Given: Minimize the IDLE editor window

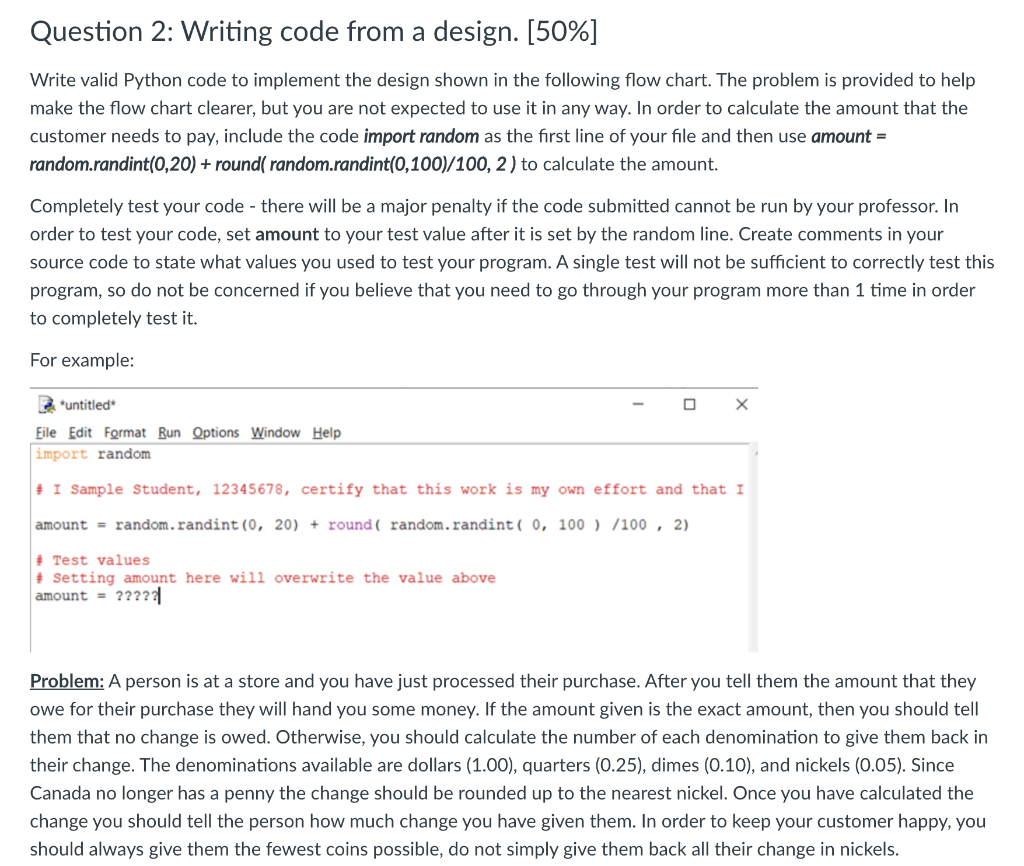Looking at the screenshot, I should (637, 404).
